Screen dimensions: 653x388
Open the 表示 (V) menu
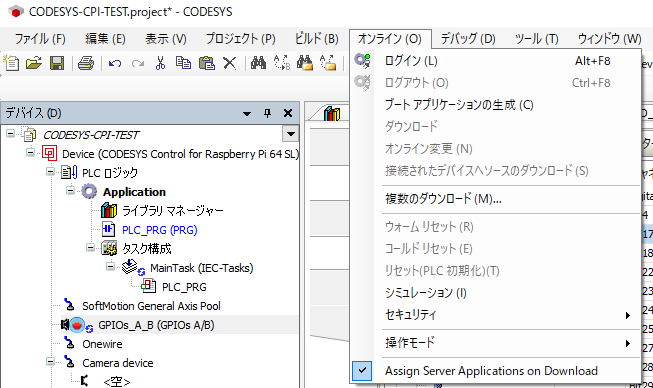pos(165,39)
